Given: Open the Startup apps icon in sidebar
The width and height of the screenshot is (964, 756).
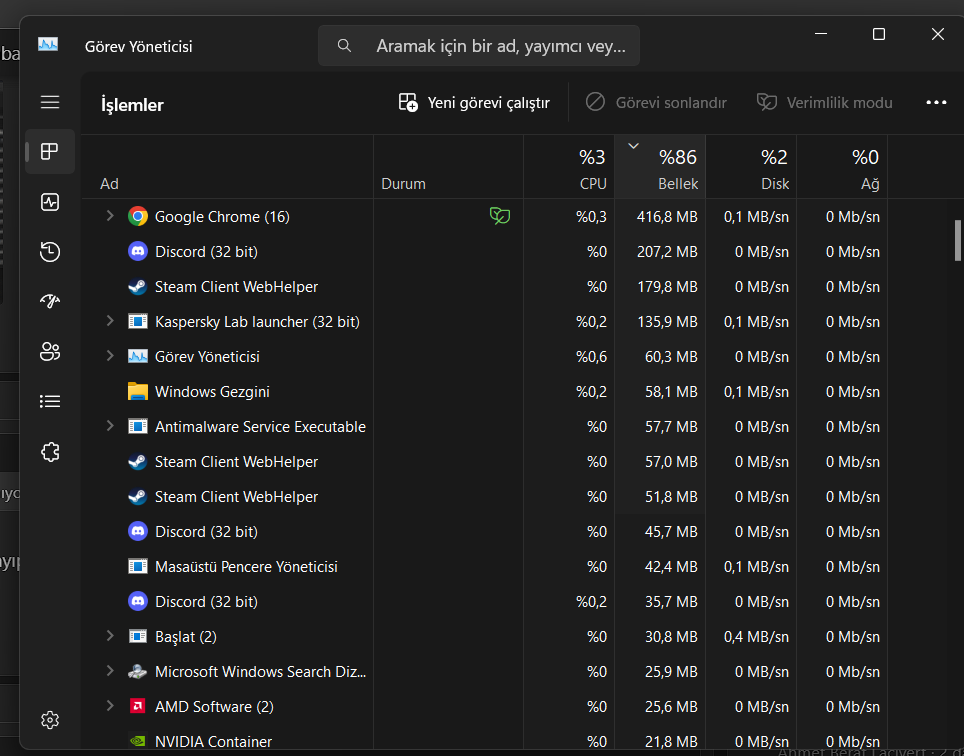Looking at the screenshot, I should tap(50, 301).
